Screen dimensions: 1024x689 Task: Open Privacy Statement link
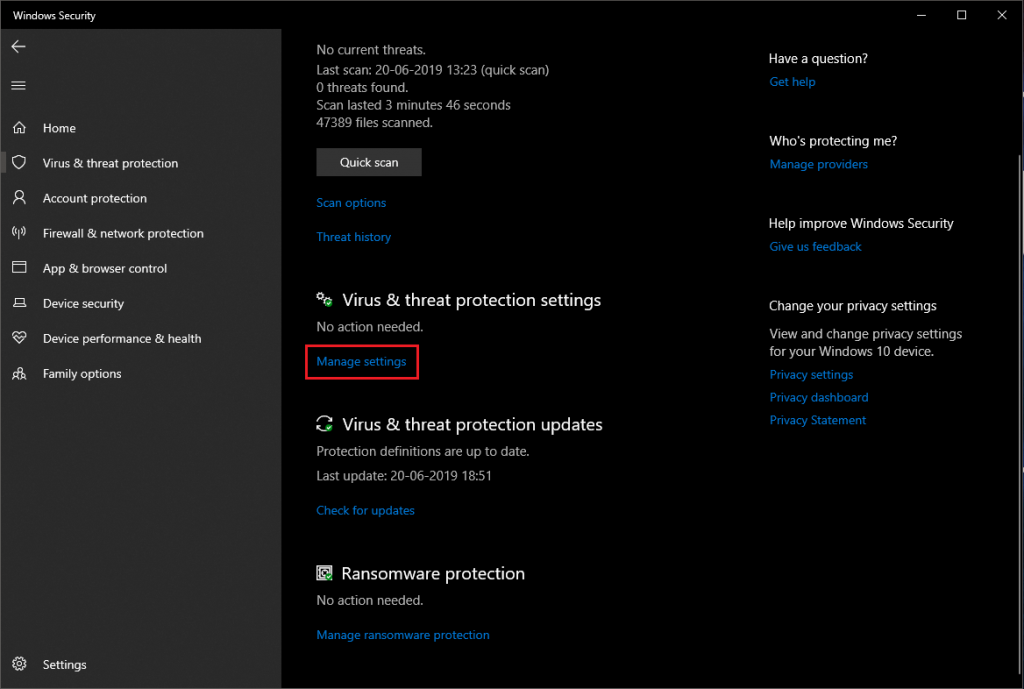pyautogui.click(x=818, y=420)
